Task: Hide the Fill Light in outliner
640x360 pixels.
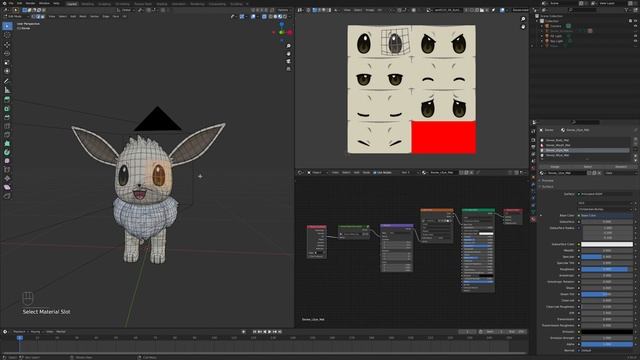Action: click(635, 36)
